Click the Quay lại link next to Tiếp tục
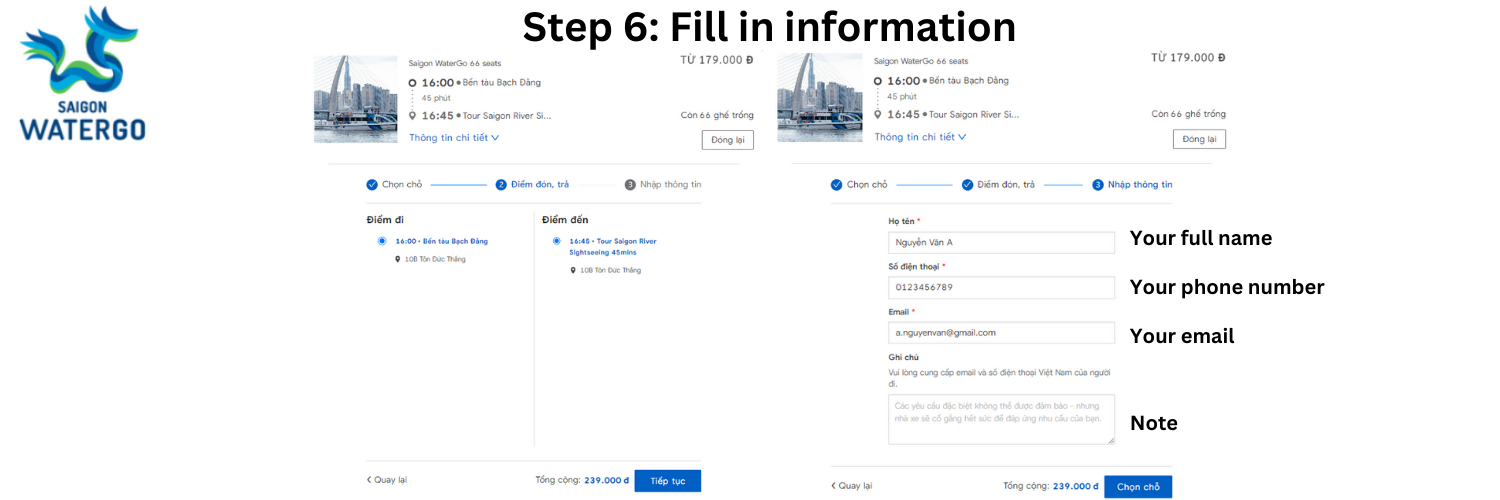The width and height of the screenshot is (1500, 500). point(387,480)
